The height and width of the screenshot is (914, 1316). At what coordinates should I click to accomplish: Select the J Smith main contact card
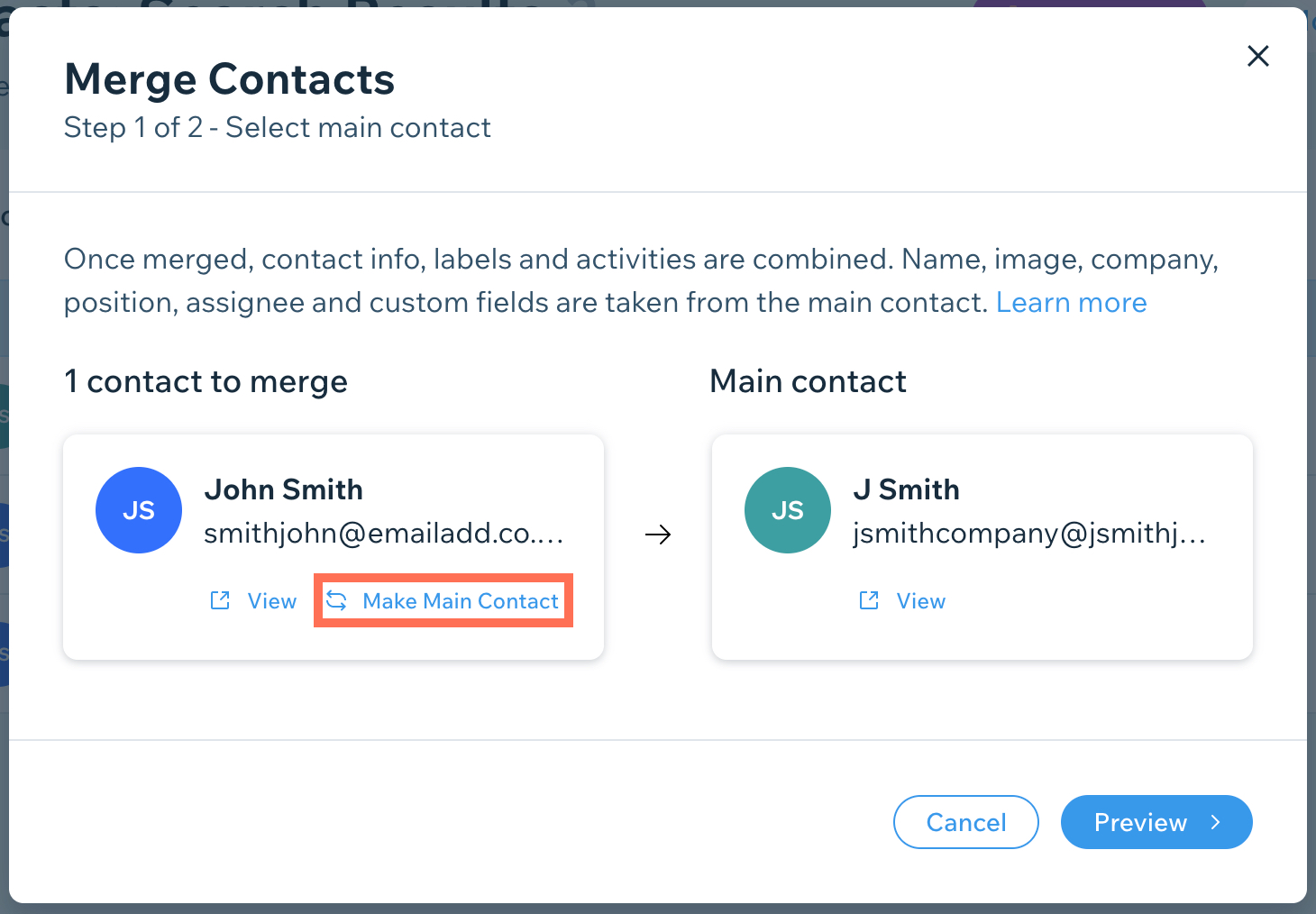tap(982, 547)
